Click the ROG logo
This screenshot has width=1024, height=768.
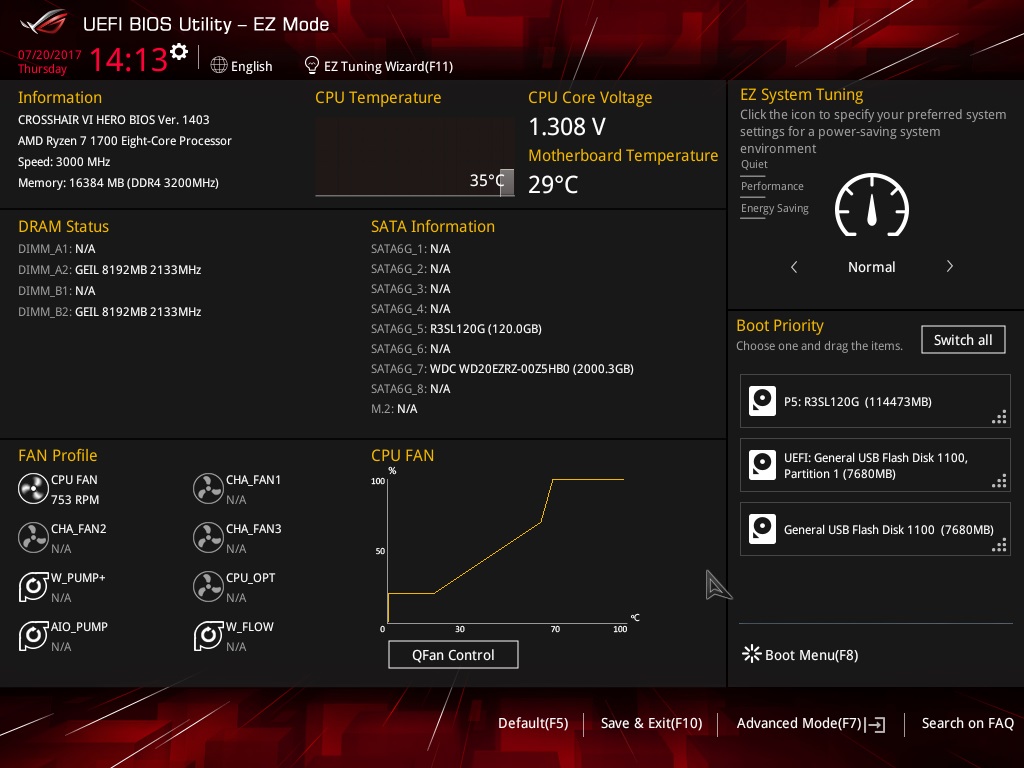click(43, 23)
